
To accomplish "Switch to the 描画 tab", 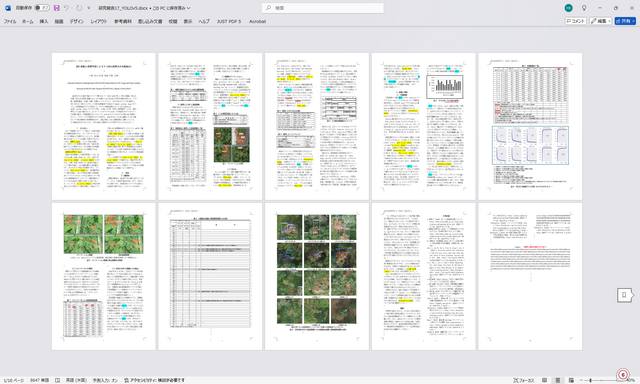I will tap(59, 21).
